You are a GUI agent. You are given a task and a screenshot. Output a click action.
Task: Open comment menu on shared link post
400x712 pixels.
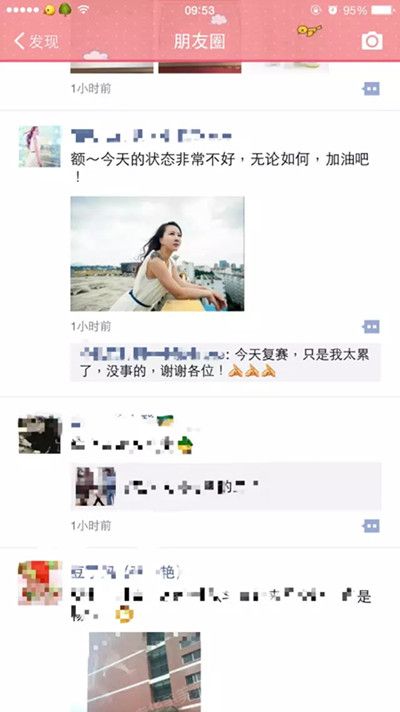pos(371,526)
